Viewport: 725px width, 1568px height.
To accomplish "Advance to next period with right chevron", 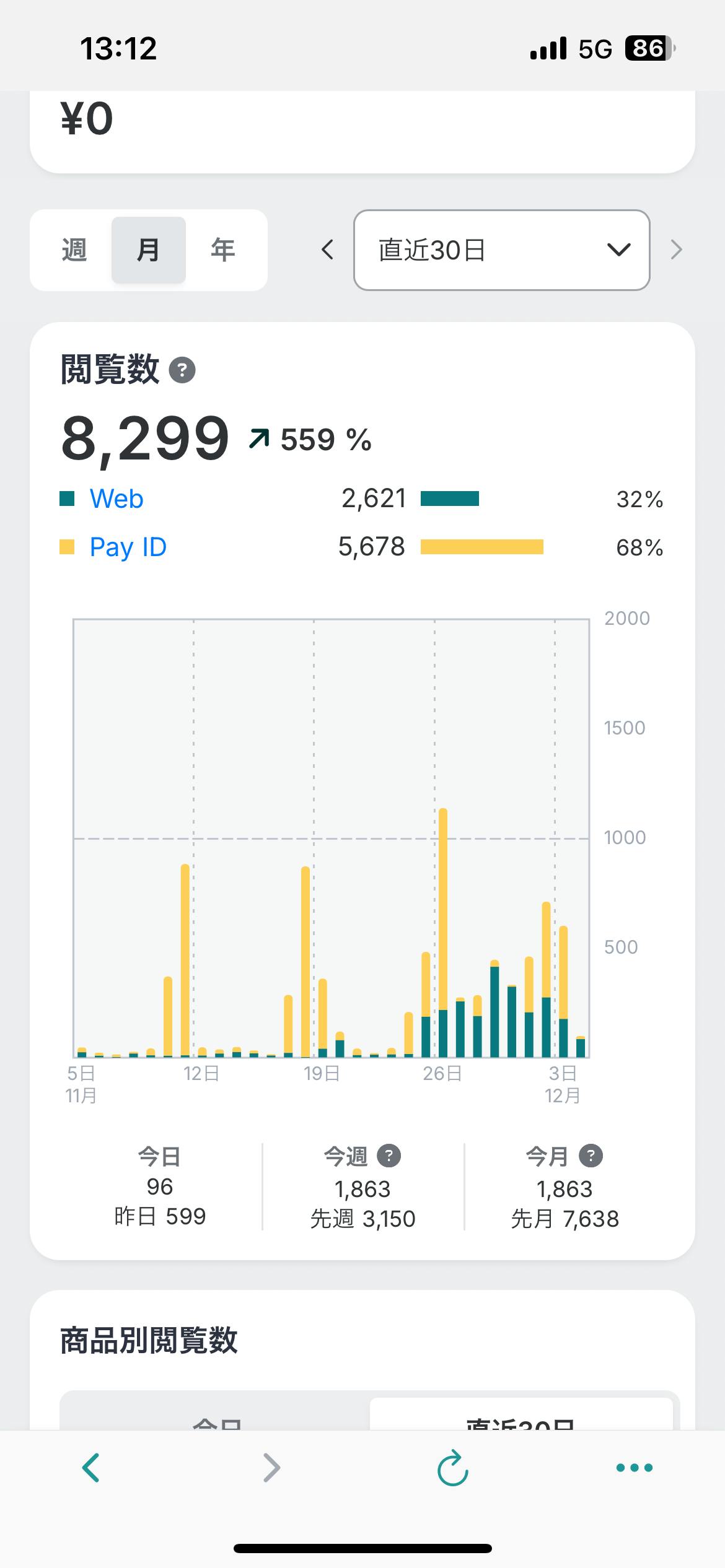I will tap(676, 250).
